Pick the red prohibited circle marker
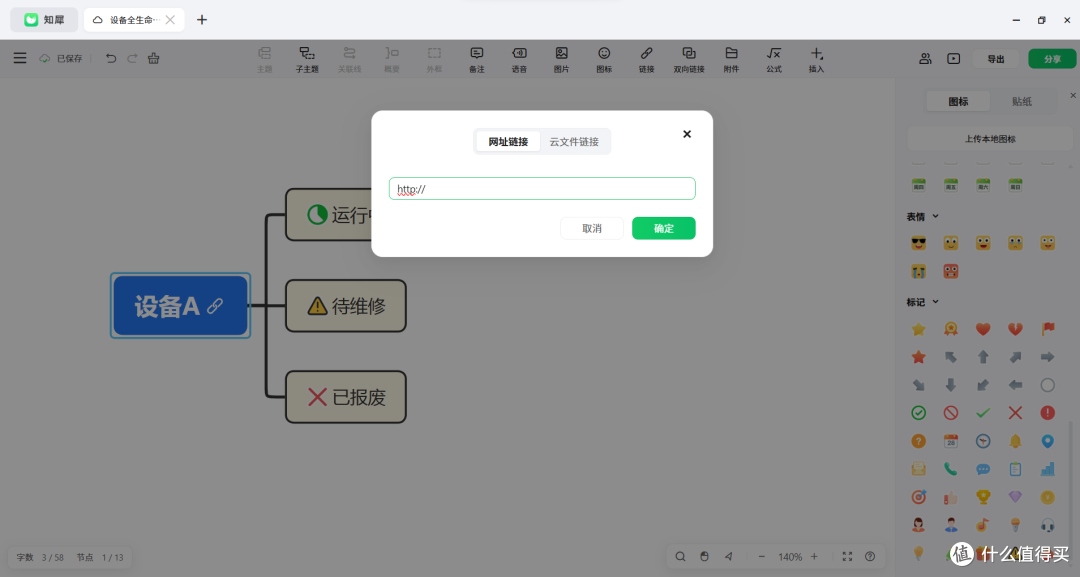Image resolution: width=1080 pixels, height=577 pixels. pos(951,413)
